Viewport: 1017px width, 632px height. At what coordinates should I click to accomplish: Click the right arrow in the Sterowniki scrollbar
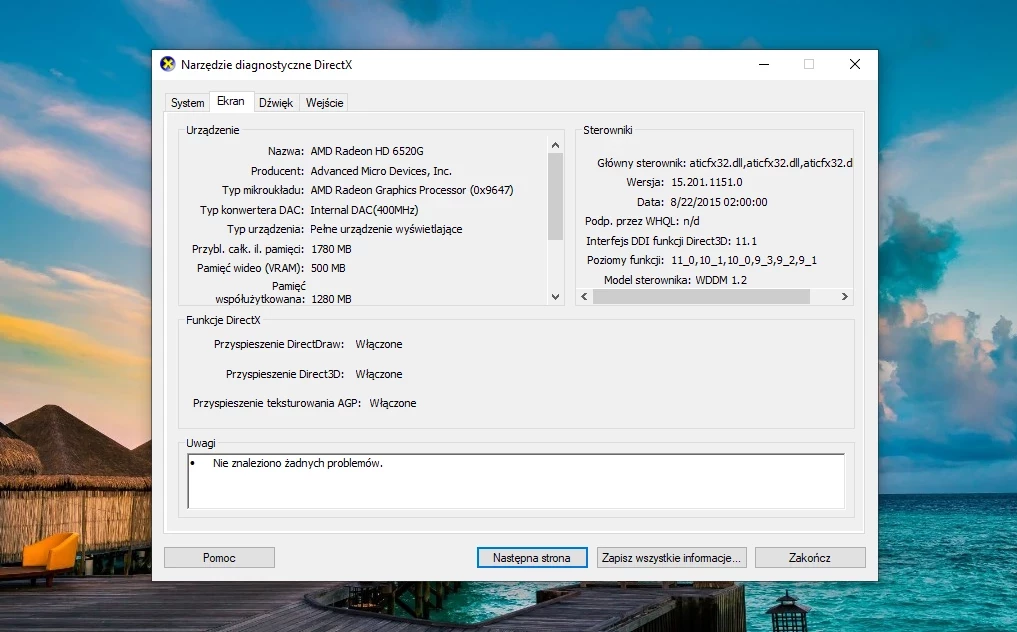point(844,297)
